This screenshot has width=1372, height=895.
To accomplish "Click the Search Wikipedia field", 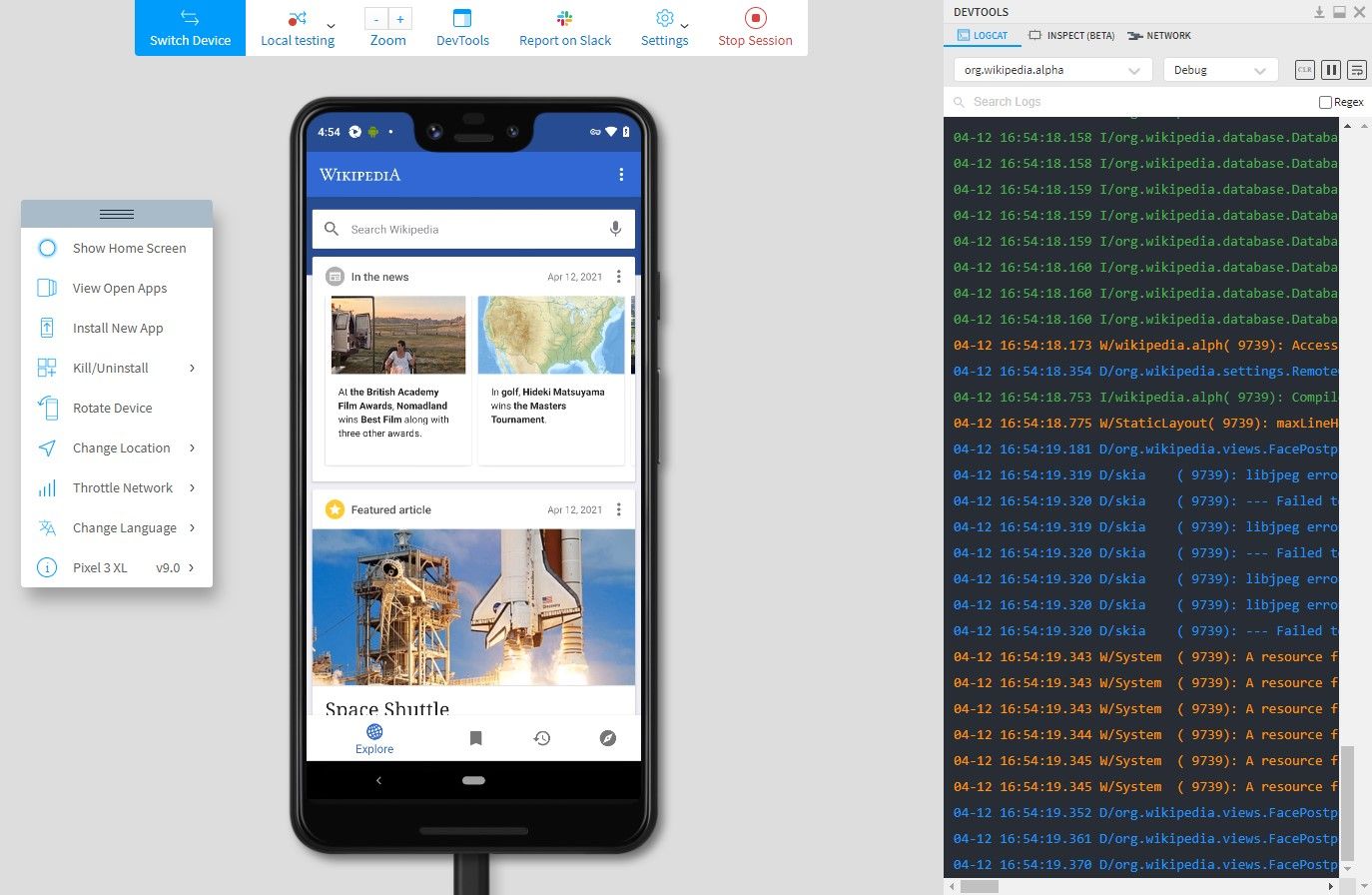I will (473, 229).
